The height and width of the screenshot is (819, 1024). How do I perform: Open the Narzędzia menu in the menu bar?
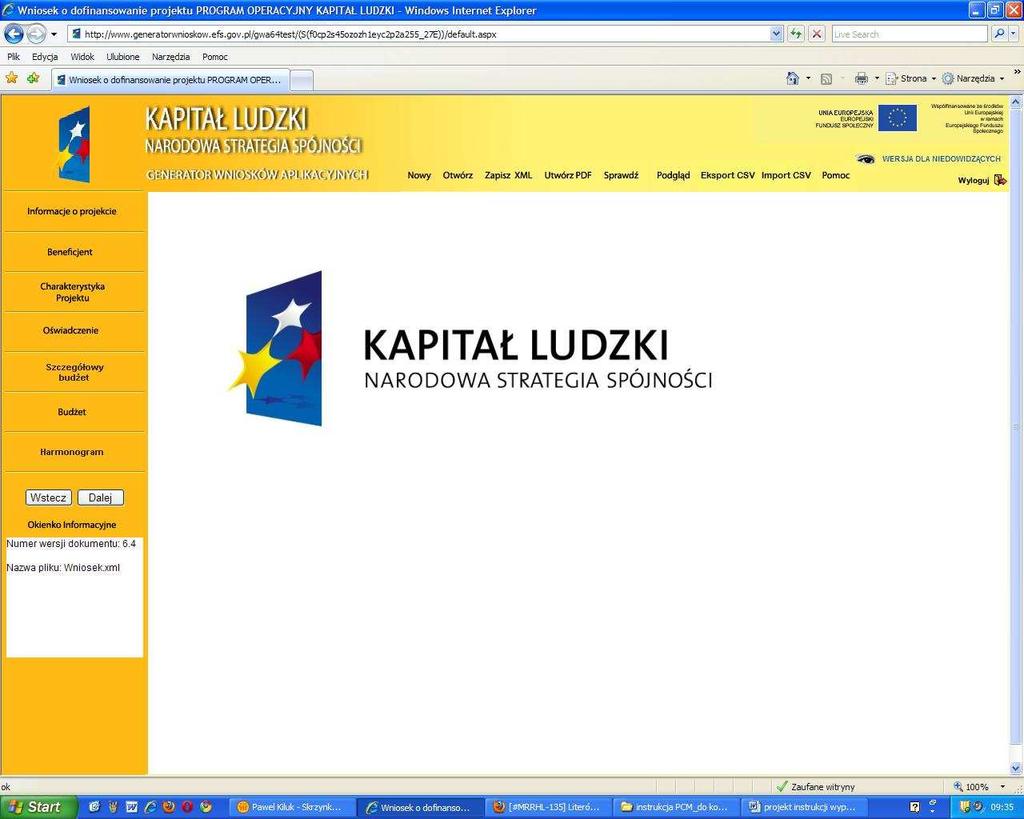tap(170, 57)
